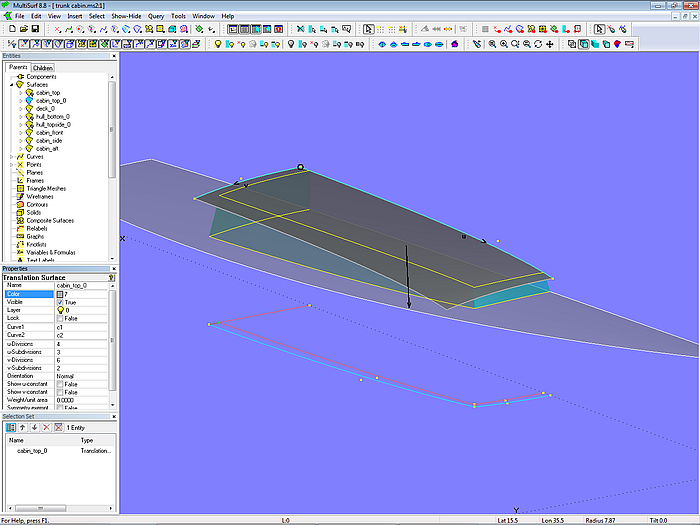700x525 pixels.
Task: Collapse the Surfaces tree node
Action: [12, 85]
